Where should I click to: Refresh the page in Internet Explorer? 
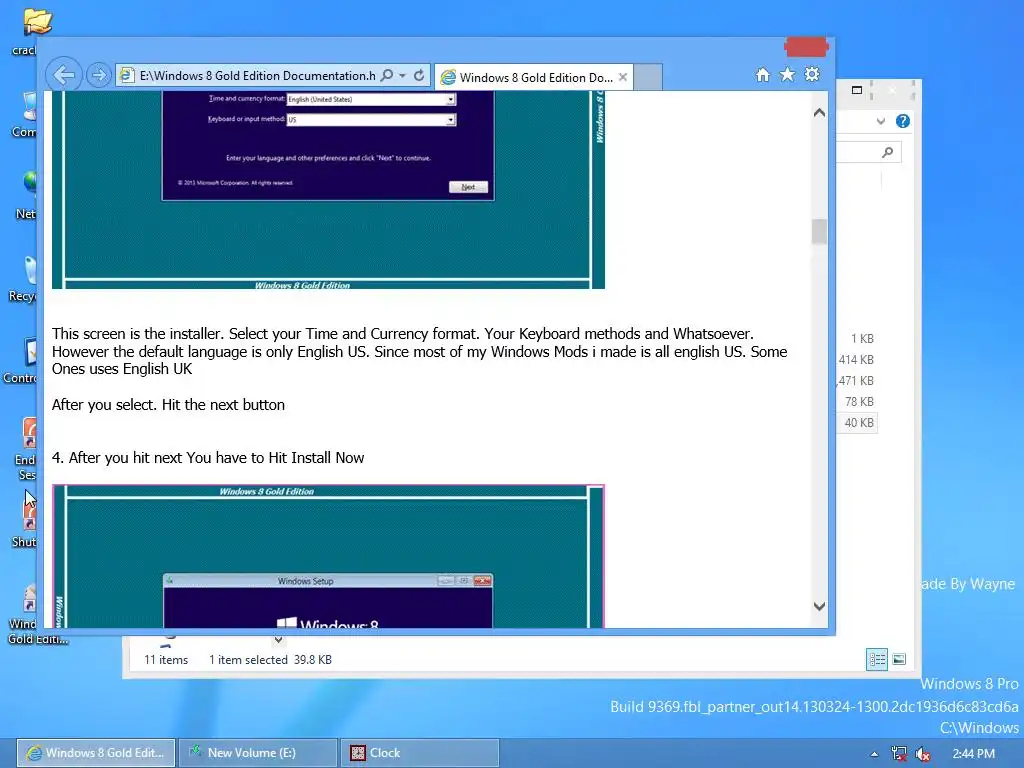pyautogui.click(x=419, y=76)
